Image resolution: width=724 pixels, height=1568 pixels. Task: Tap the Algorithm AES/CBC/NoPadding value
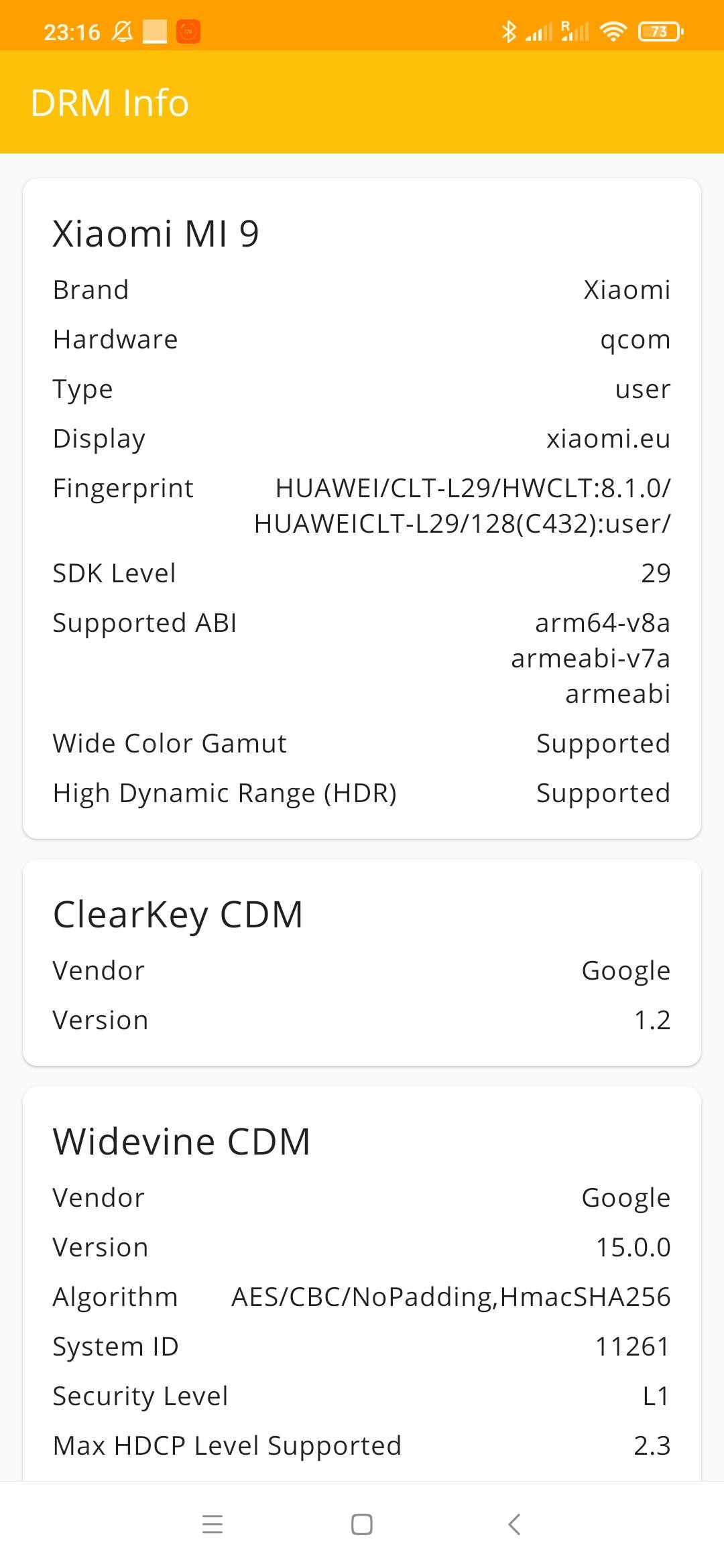450,1297
